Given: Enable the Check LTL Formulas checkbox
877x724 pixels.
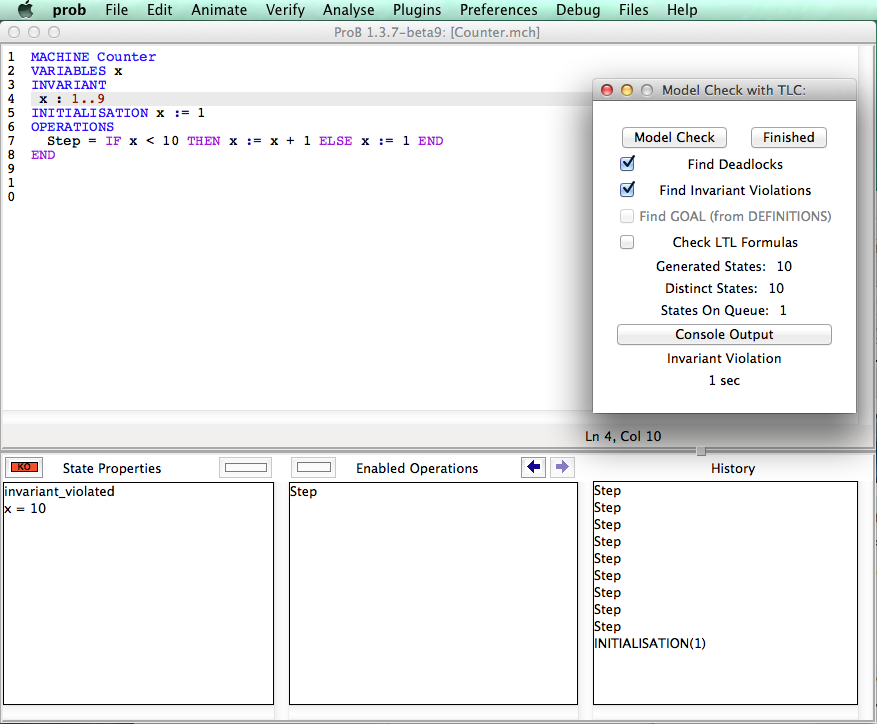Looking at the screenshot, I should (x=628, y=242).
